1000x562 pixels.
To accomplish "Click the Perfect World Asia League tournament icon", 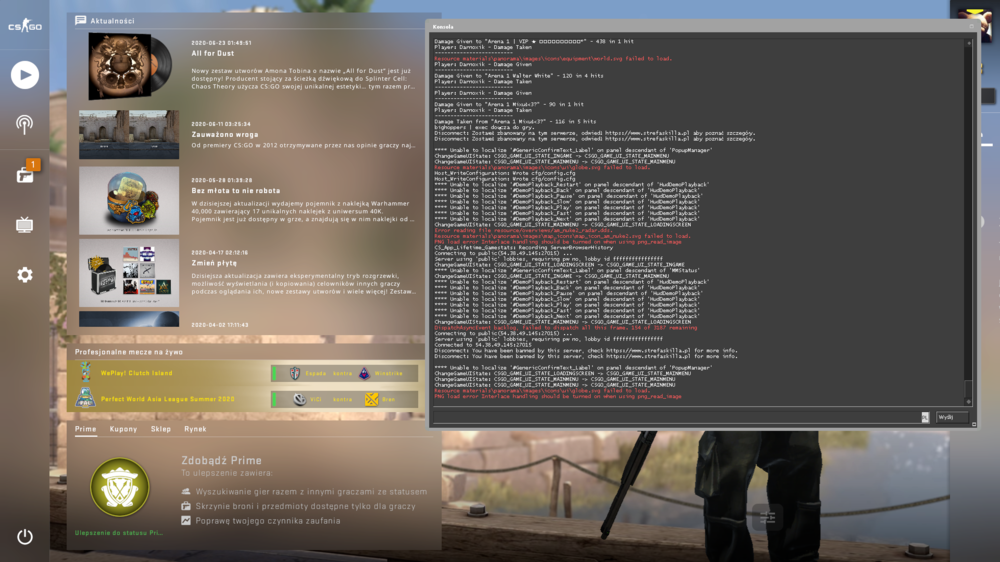I will point(85,399).
